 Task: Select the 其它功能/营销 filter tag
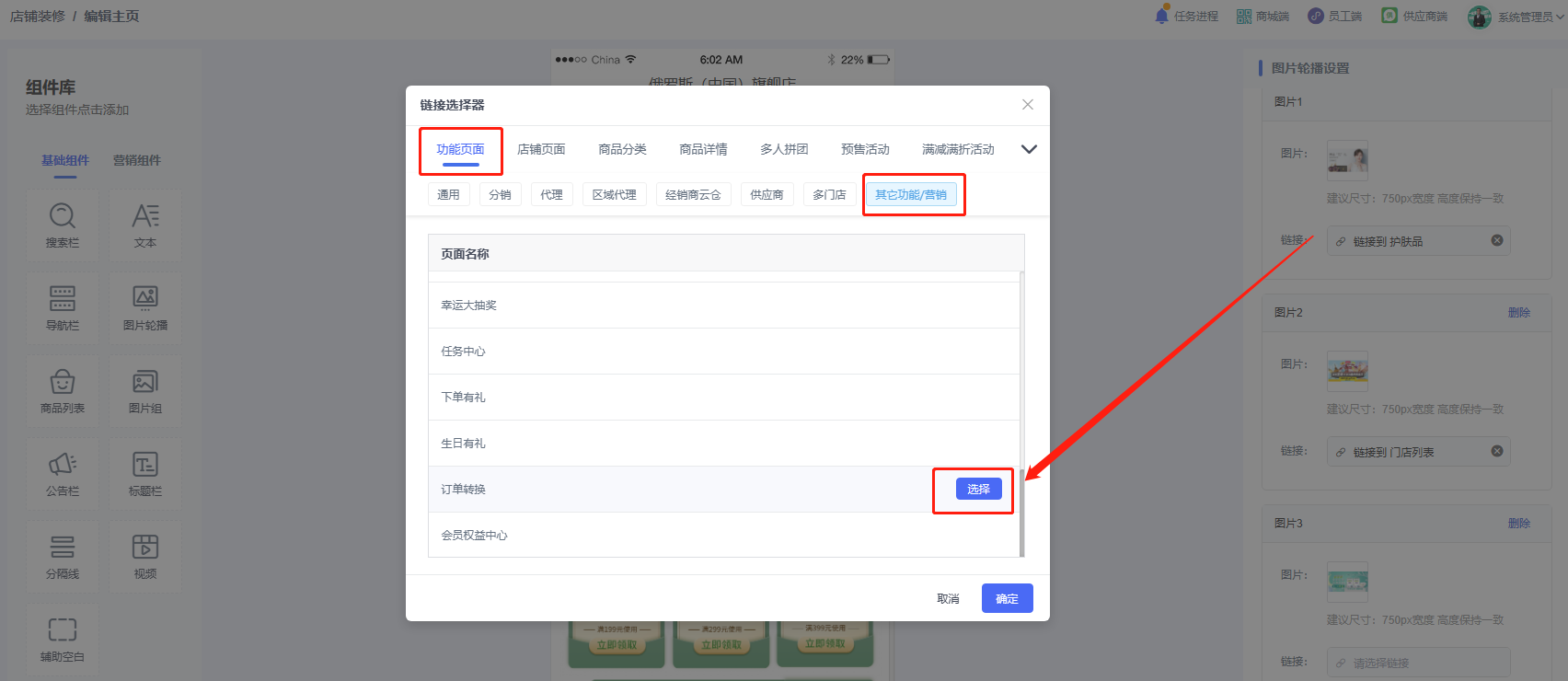coord(911,194)
